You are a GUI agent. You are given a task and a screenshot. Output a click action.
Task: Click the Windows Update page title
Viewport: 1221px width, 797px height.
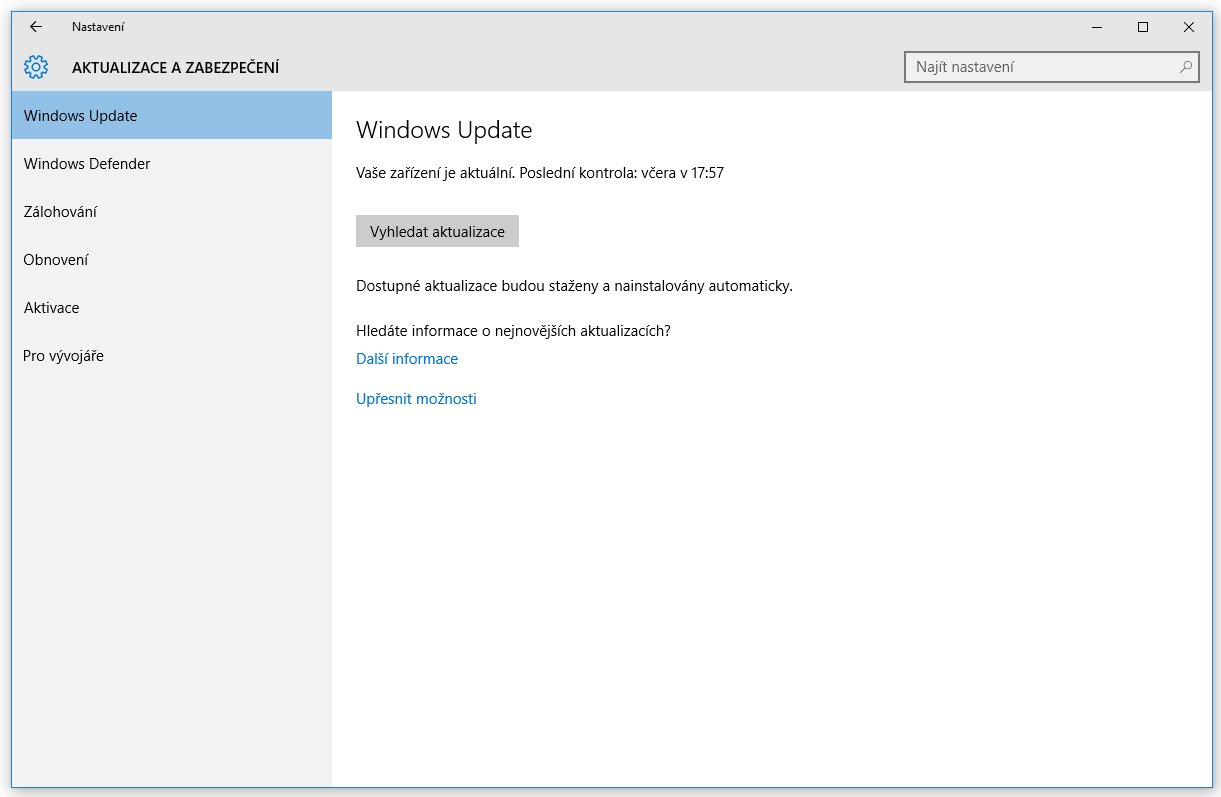(444, 129)
